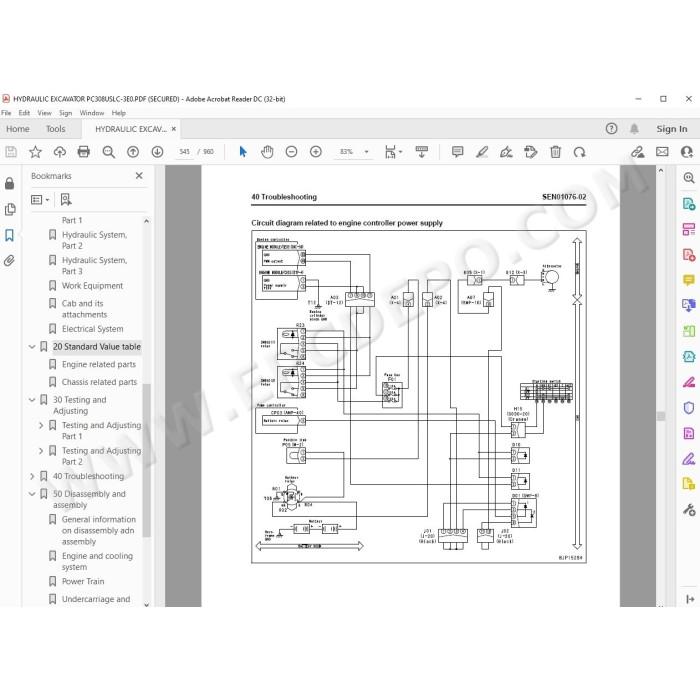Open the Help menu
The width and height of the screenshot is (700, 700).
[118, 113]
